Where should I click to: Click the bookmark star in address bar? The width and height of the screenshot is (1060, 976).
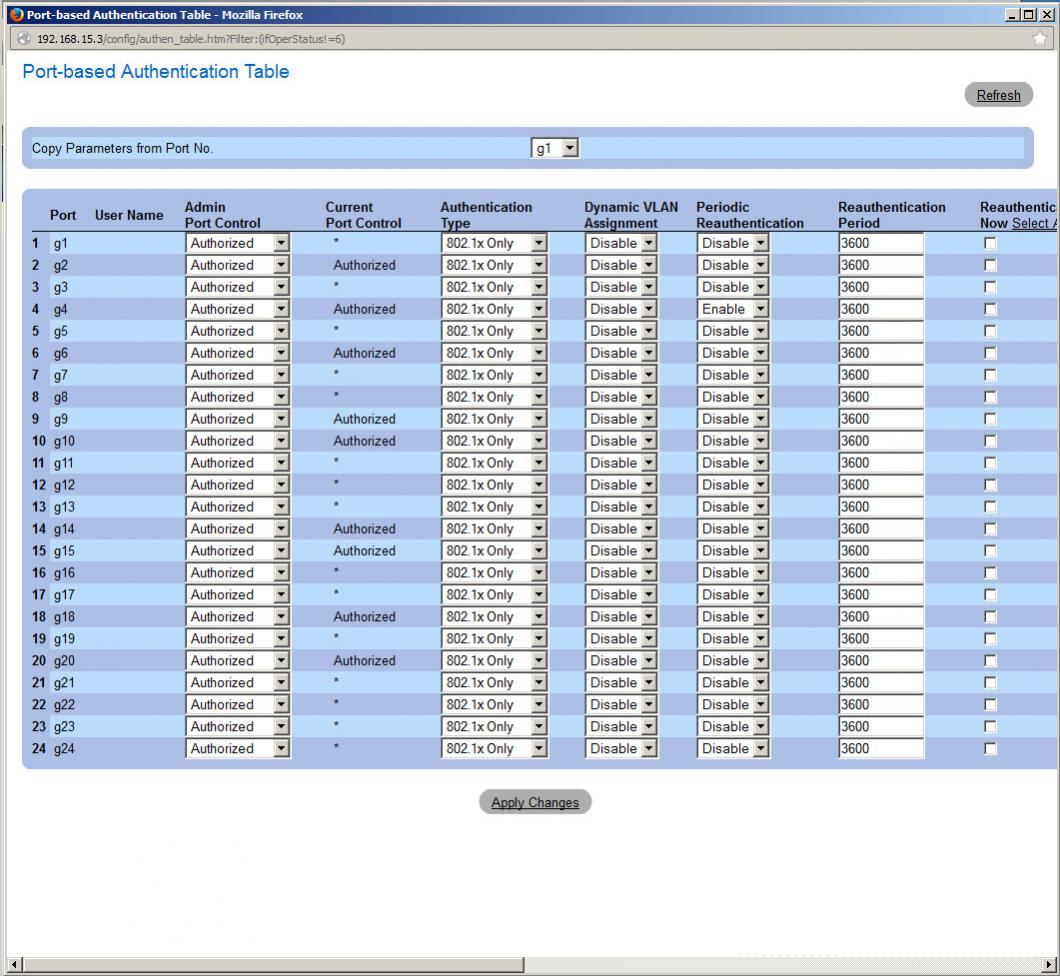tap(1040, 39)
